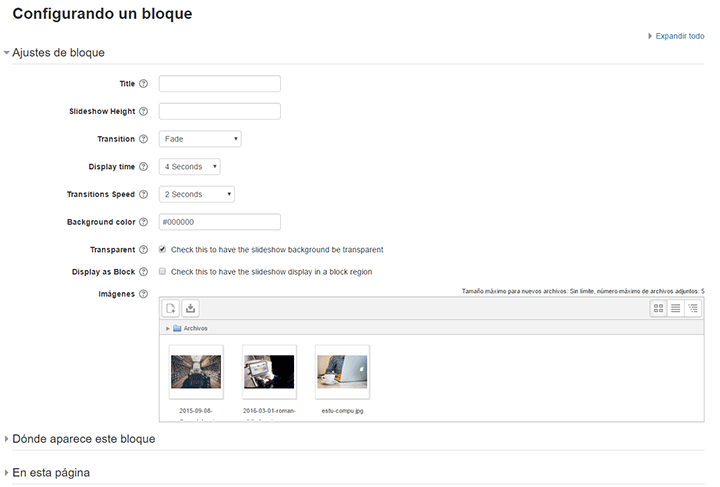Click the file name 2015-09-08-
720x487 pixels.
click(196, 411)
